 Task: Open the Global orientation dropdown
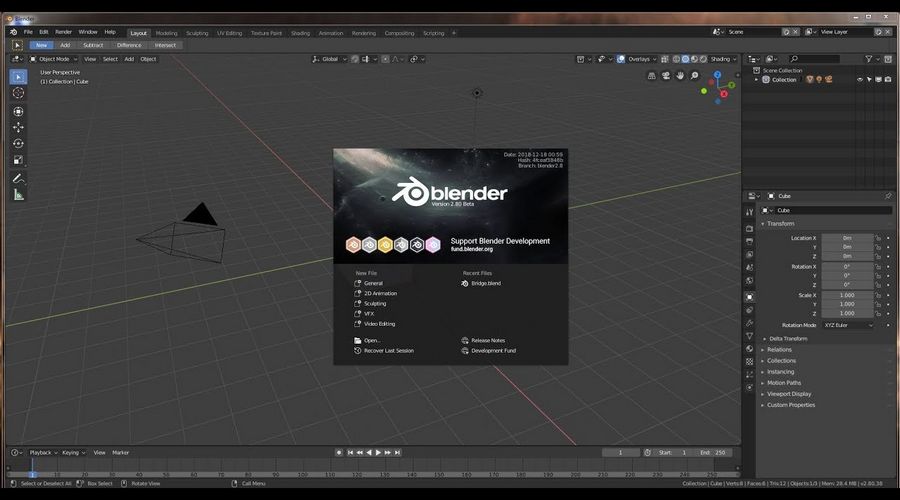click(x=329, y=59)
